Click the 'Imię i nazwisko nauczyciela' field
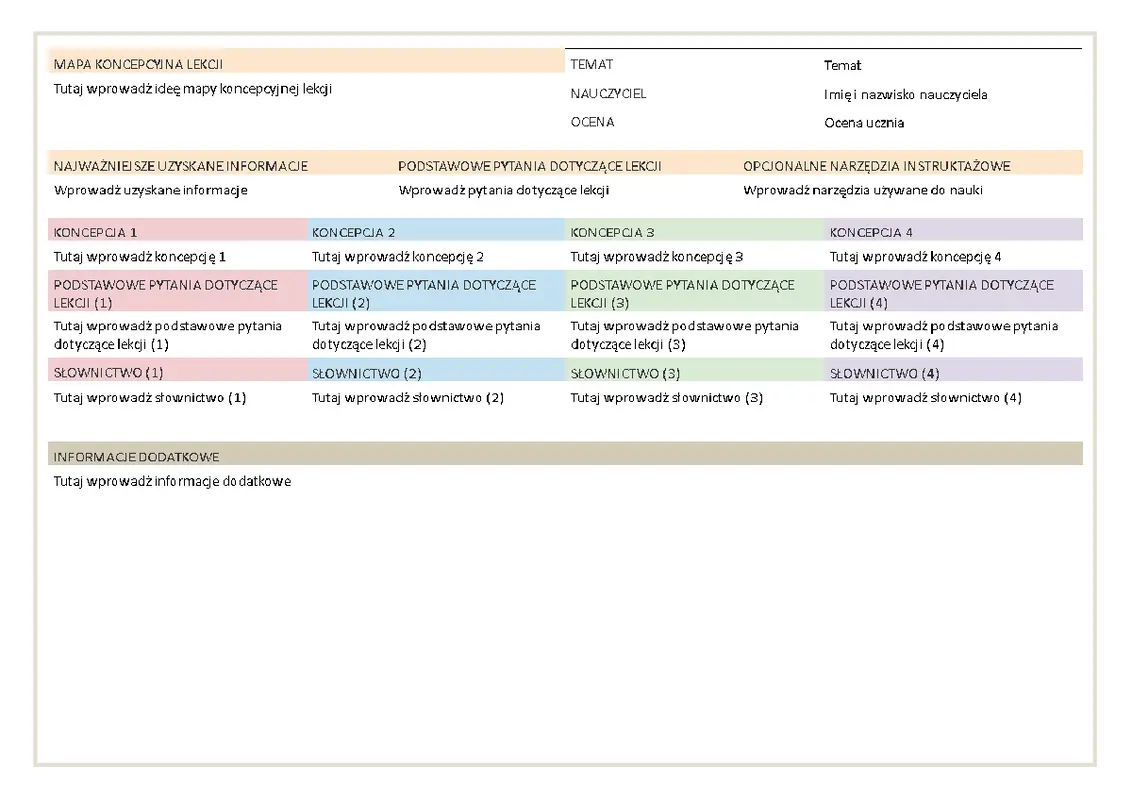Viewport: 1132px width, 800px height. [905, 94]
